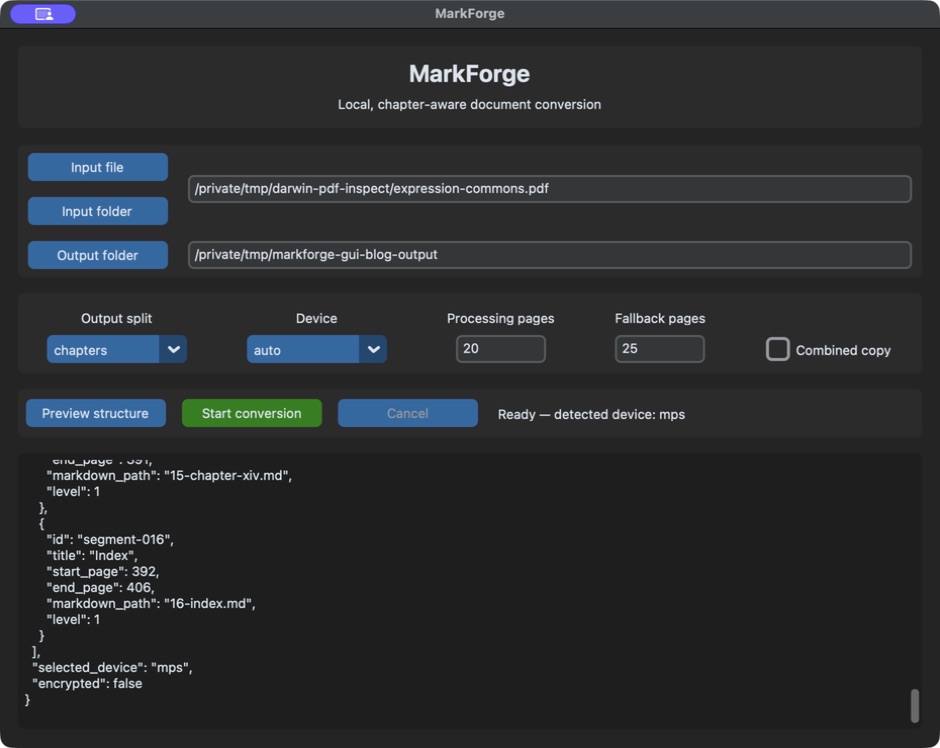Click the log line '"selected_device": "mps"'
Viewport: 940px width, 748px height.
pos(112,668)
